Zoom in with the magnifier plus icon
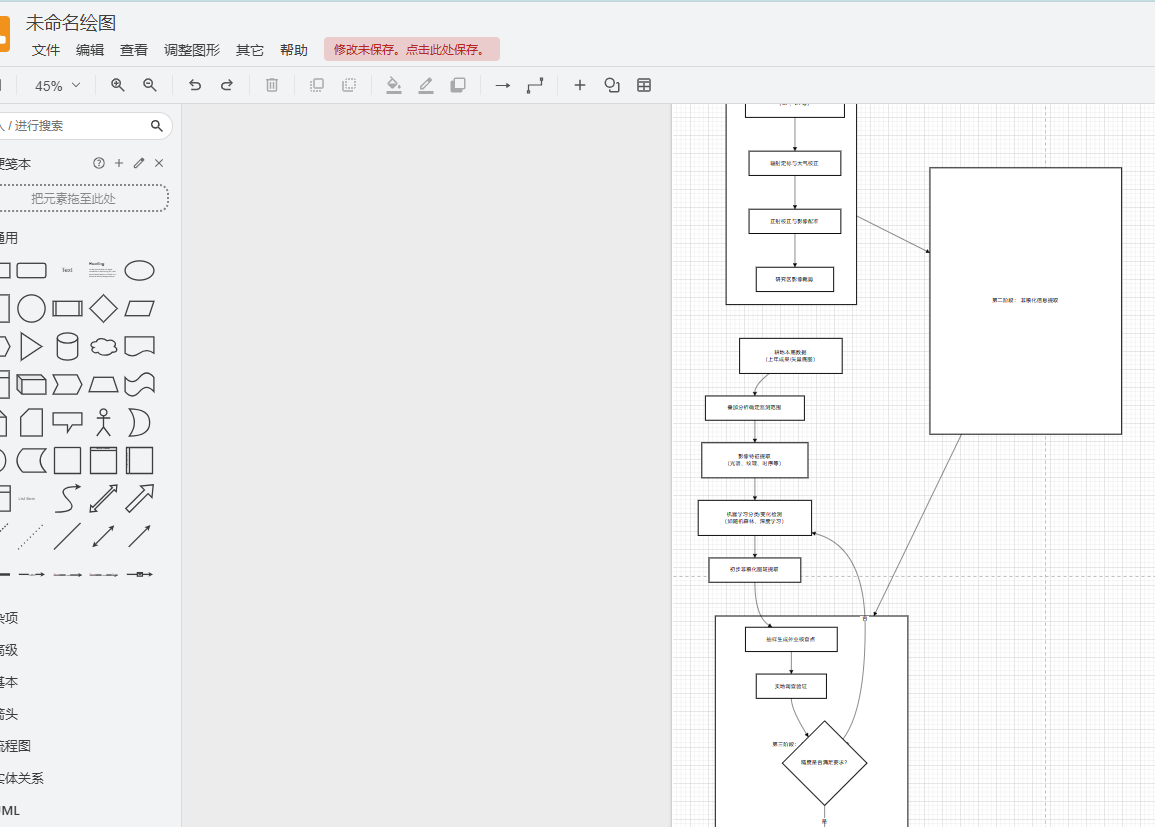This screenshot has width=1155, height=827. pos(117,85)
